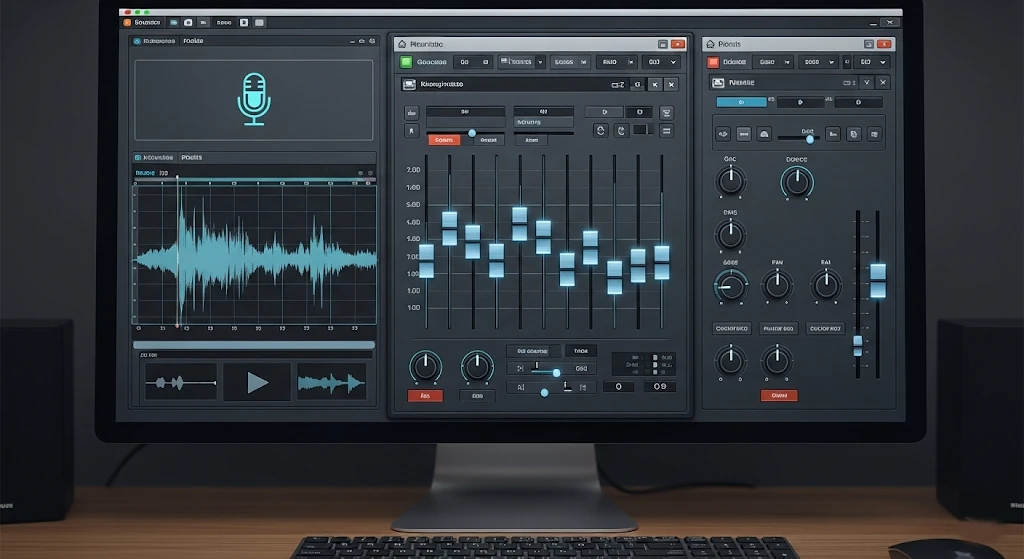Viewport: 1024px width, 559px height.
Task: Click the dome gauge icon in the right window toolbar
Action: tap(763, 134)
